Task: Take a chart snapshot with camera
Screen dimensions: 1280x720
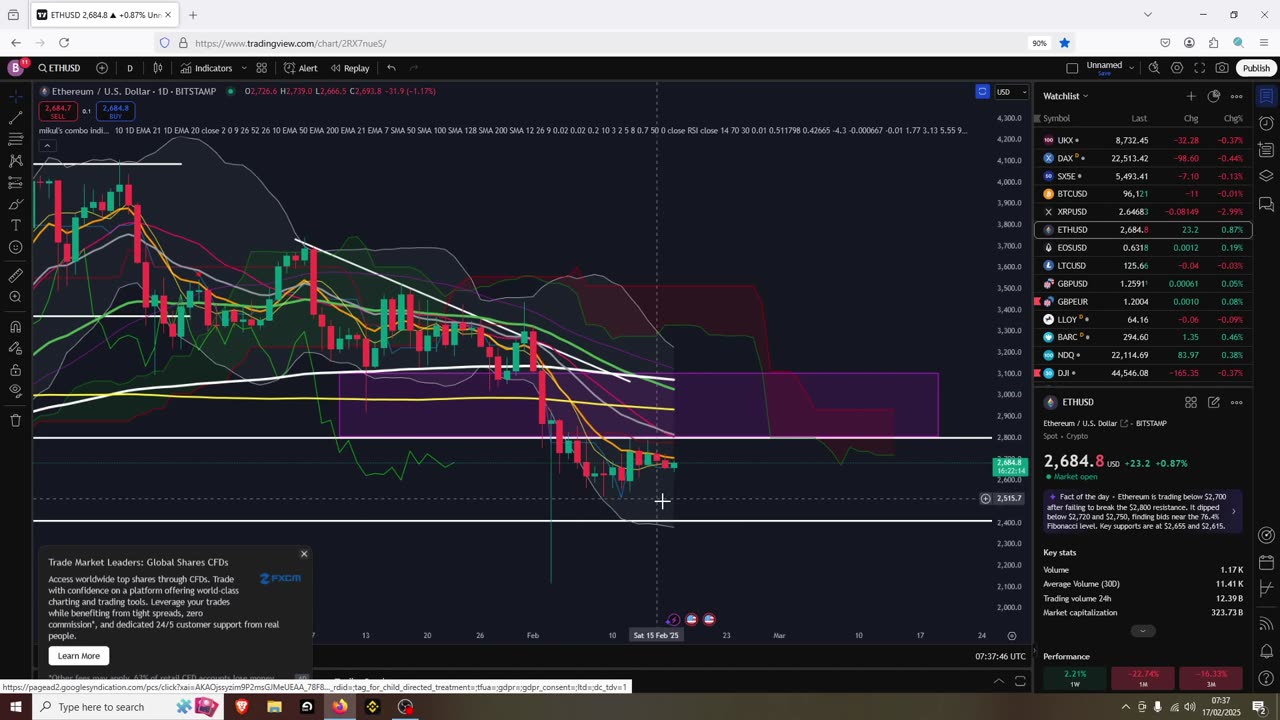Action: click(x=1222, y=68)
